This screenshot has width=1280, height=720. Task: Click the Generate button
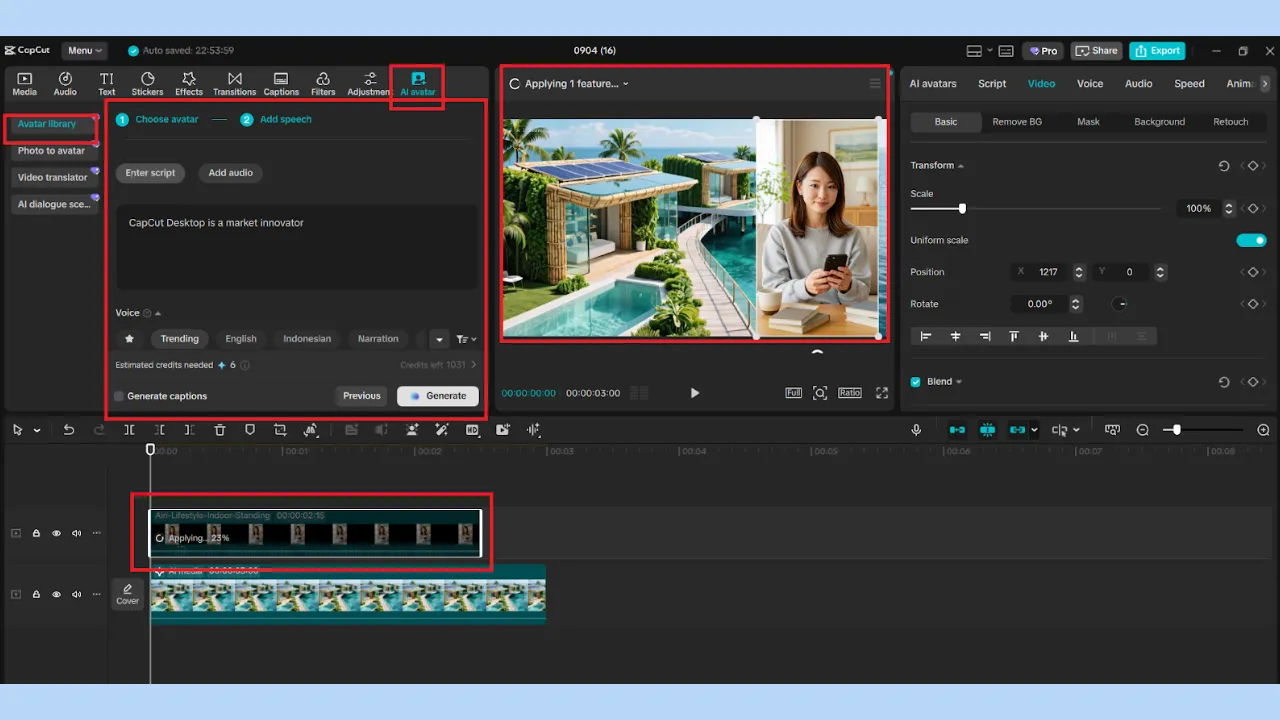tap(438, 396)
